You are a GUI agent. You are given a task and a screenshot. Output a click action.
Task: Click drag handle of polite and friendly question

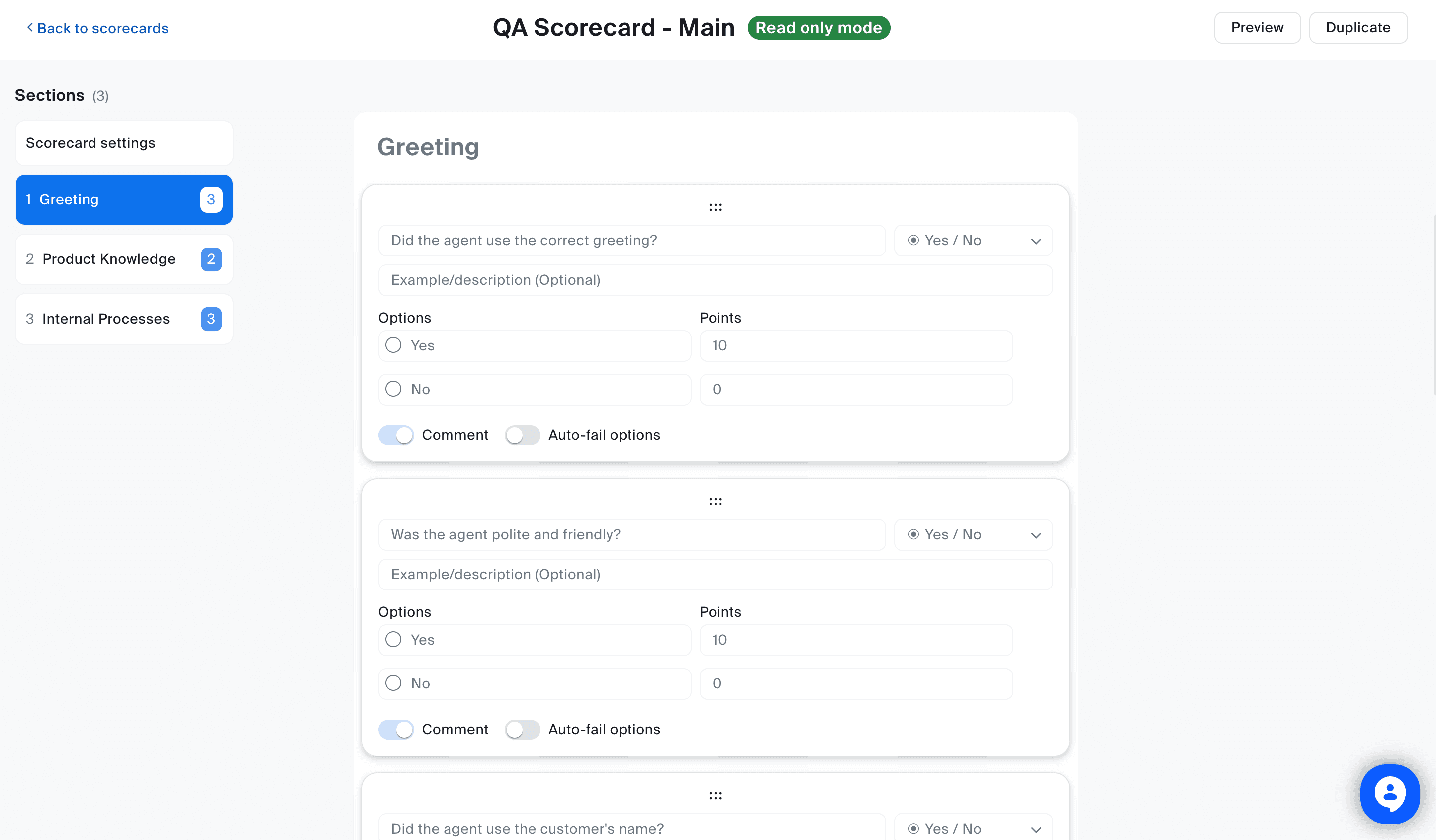715,501
